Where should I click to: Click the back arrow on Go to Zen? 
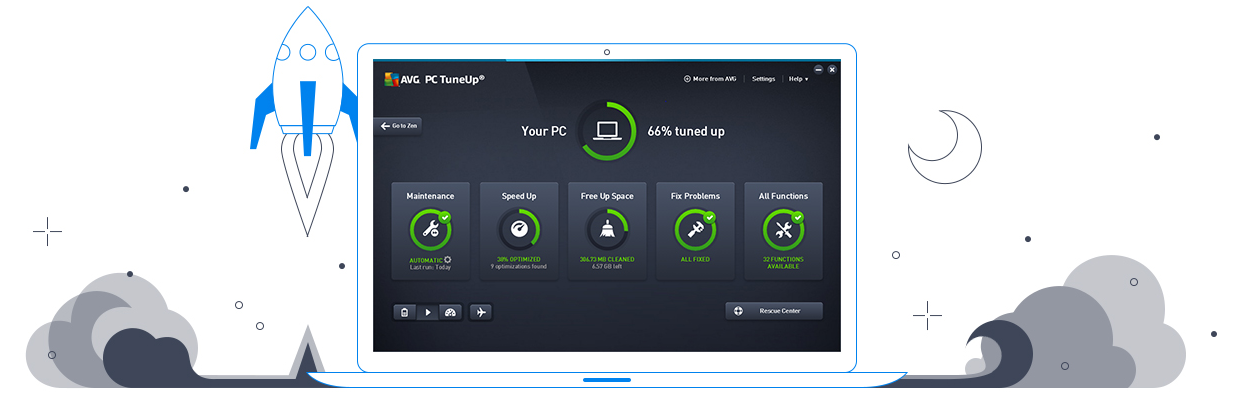click(x=385, y=126)
